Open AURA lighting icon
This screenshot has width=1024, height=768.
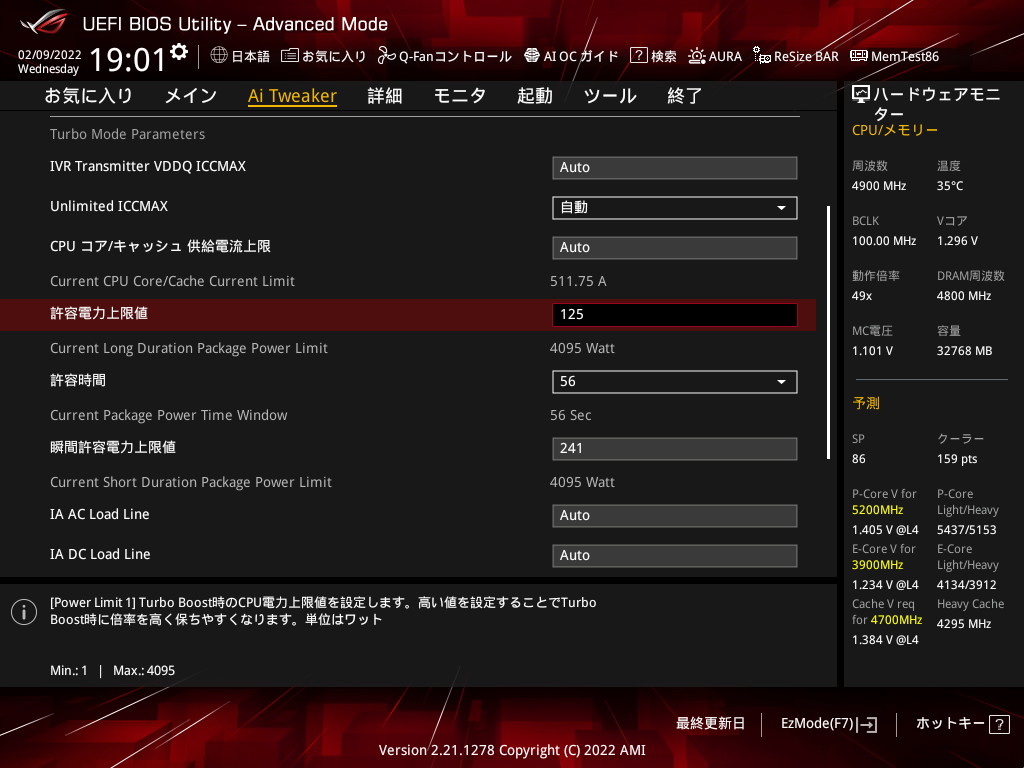coord(696,56)
